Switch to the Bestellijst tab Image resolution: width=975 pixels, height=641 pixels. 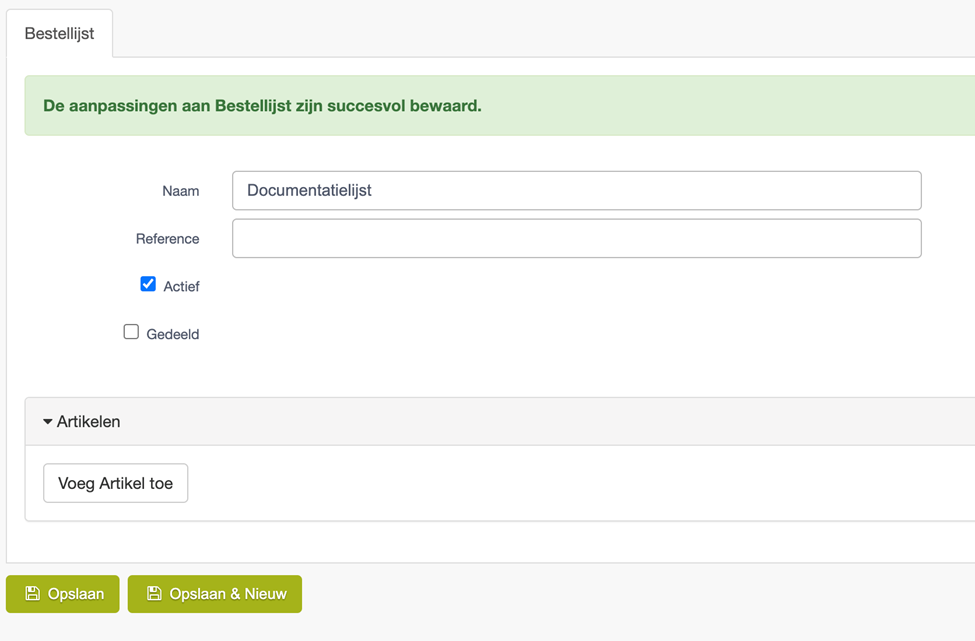coord(60,34)
